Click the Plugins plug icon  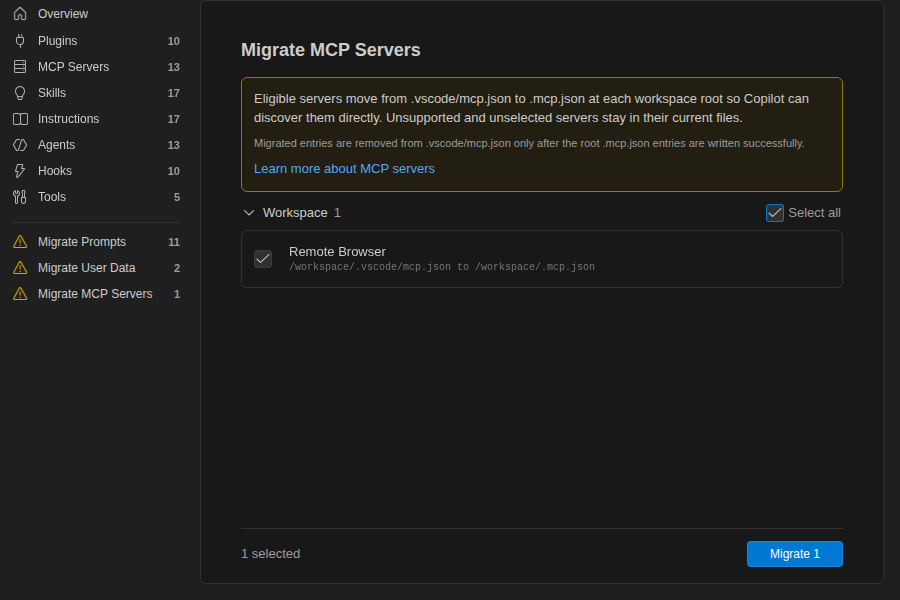(x=20, y=41)
